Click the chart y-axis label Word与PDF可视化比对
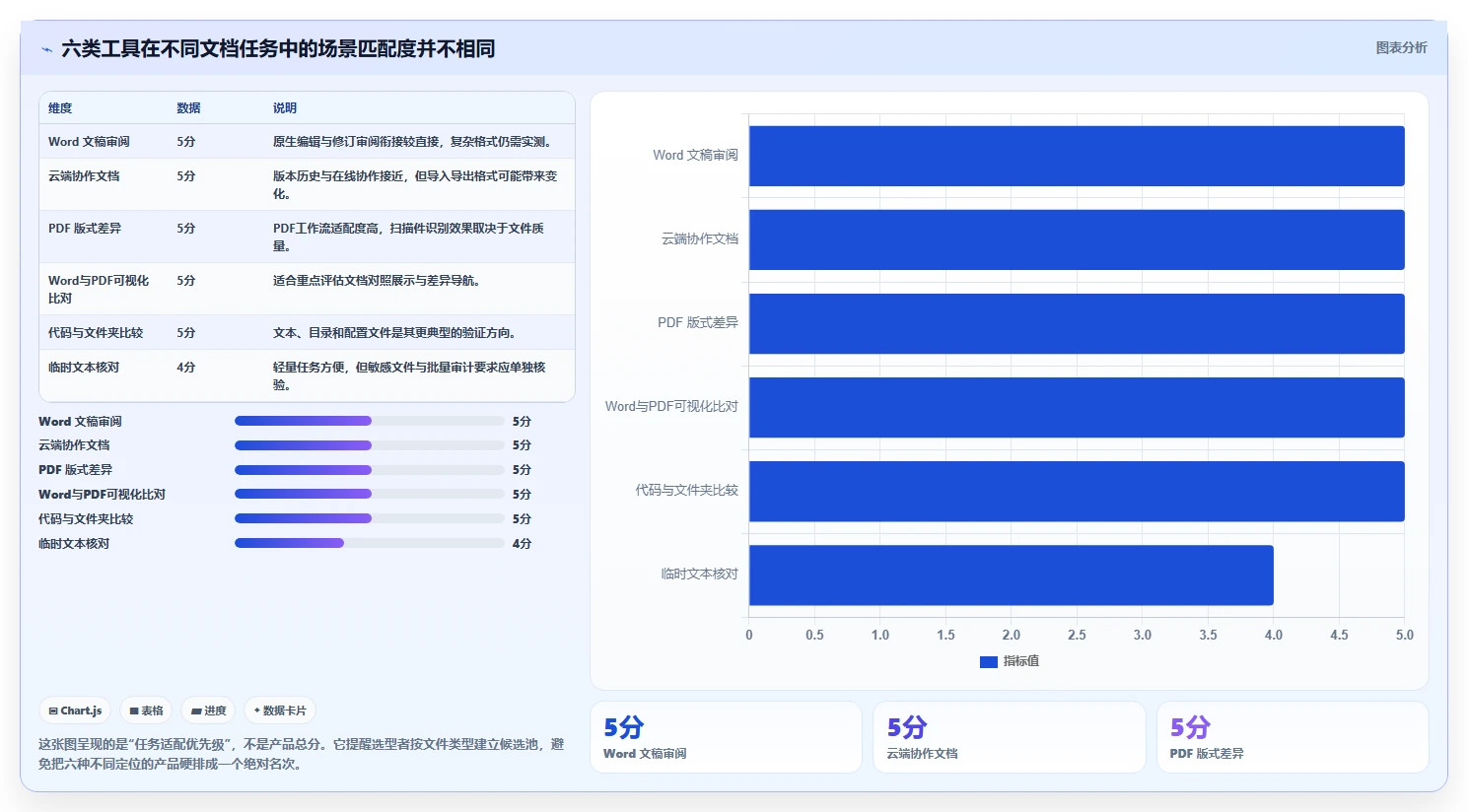 (671, 406)
